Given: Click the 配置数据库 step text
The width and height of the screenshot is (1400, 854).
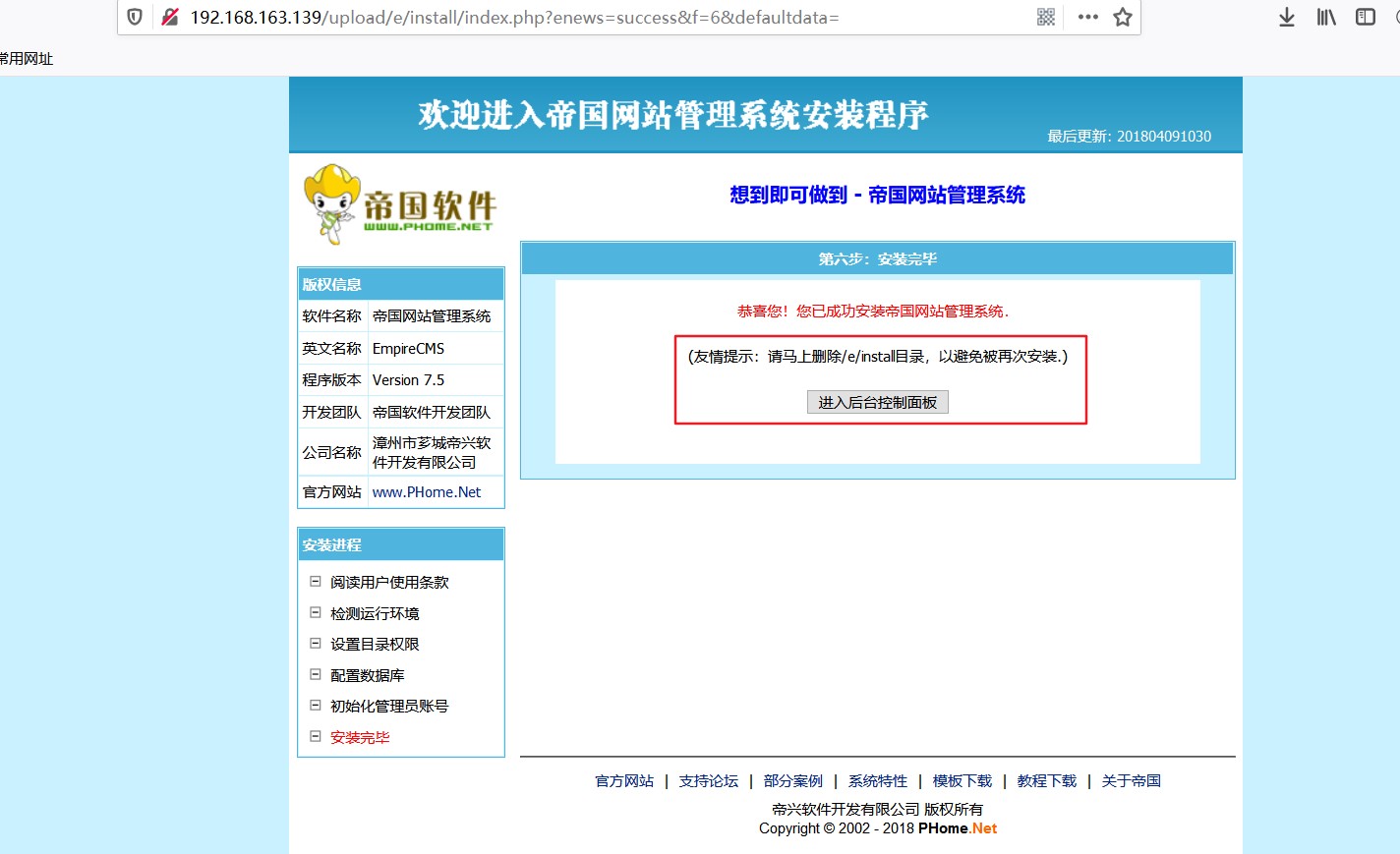Looking at the screenshot, I should 368,675.
